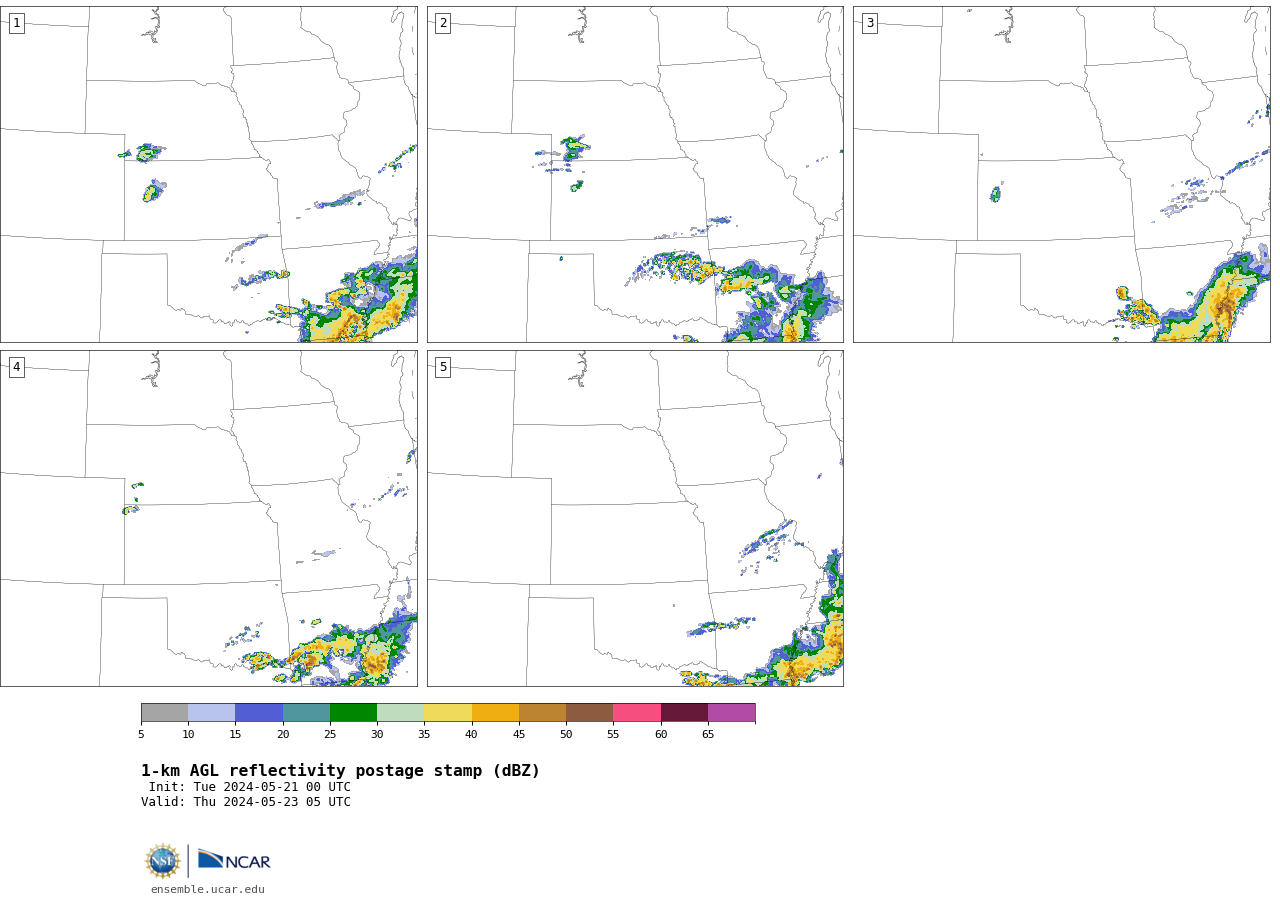Open ensemble member 4 reflectivity map

coord(208,518)
